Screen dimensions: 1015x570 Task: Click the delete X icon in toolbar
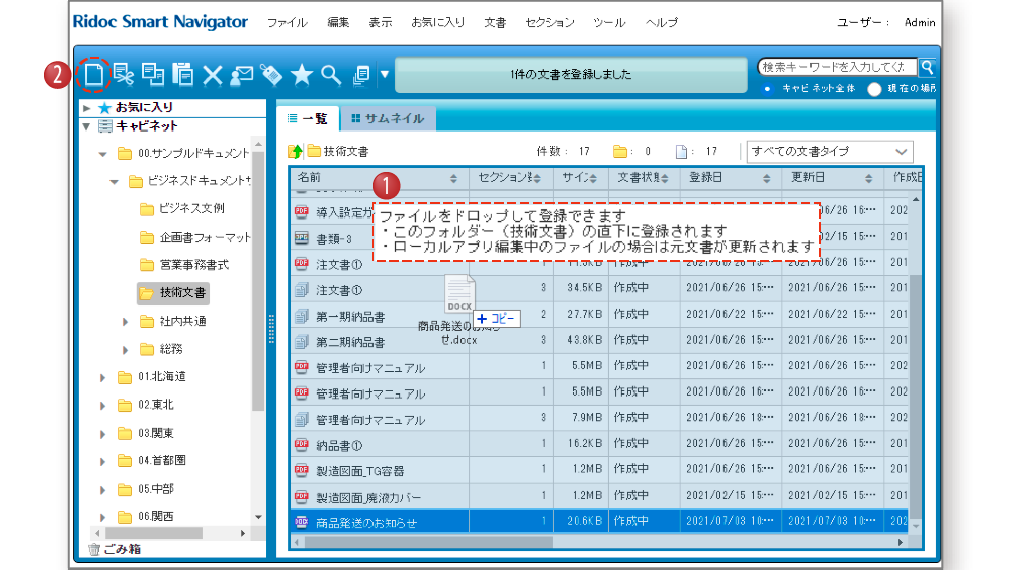click(212, 74)
